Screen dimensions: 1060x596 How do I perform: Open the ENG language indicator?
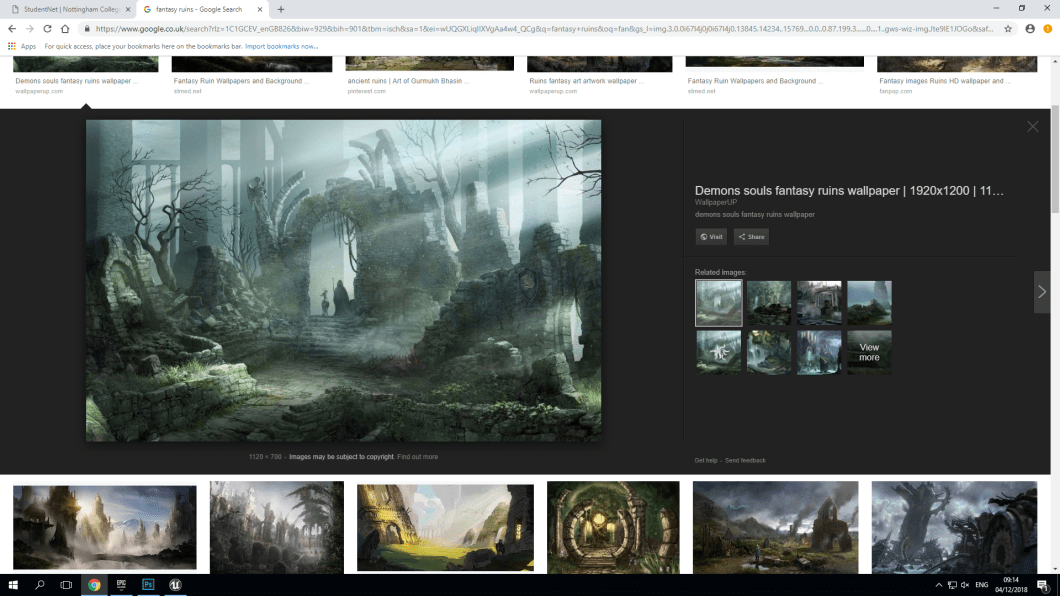[x=982, y=585]
